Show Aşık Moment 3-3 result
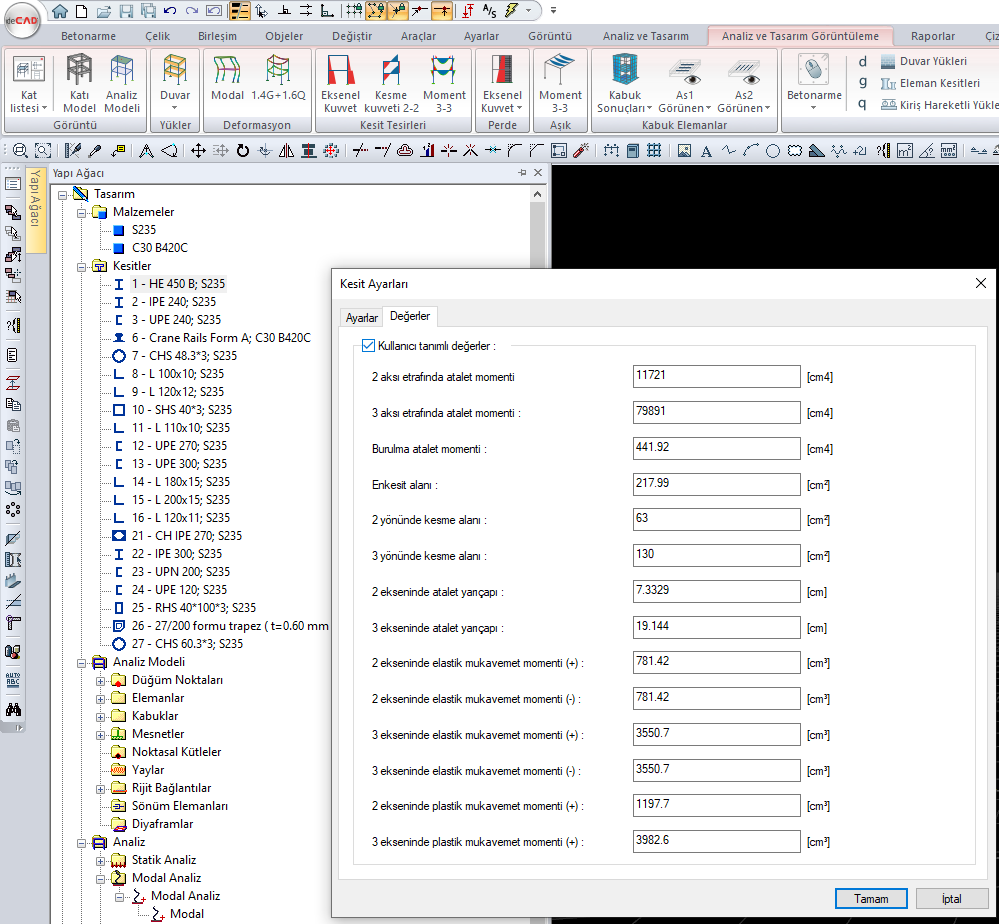The image size is (999, 924). [560, 83]
